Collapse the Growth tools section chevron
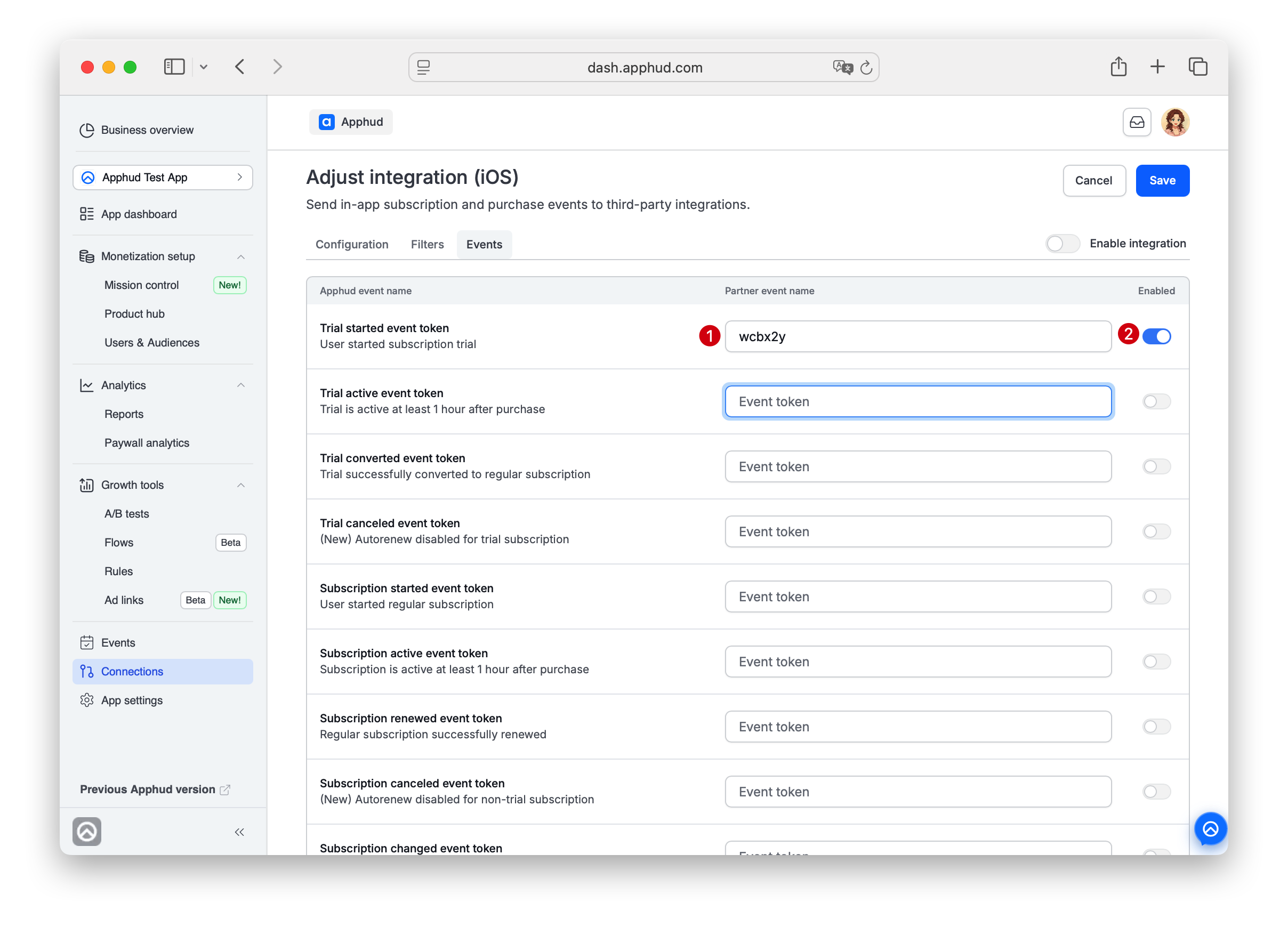 pos(241,486)
